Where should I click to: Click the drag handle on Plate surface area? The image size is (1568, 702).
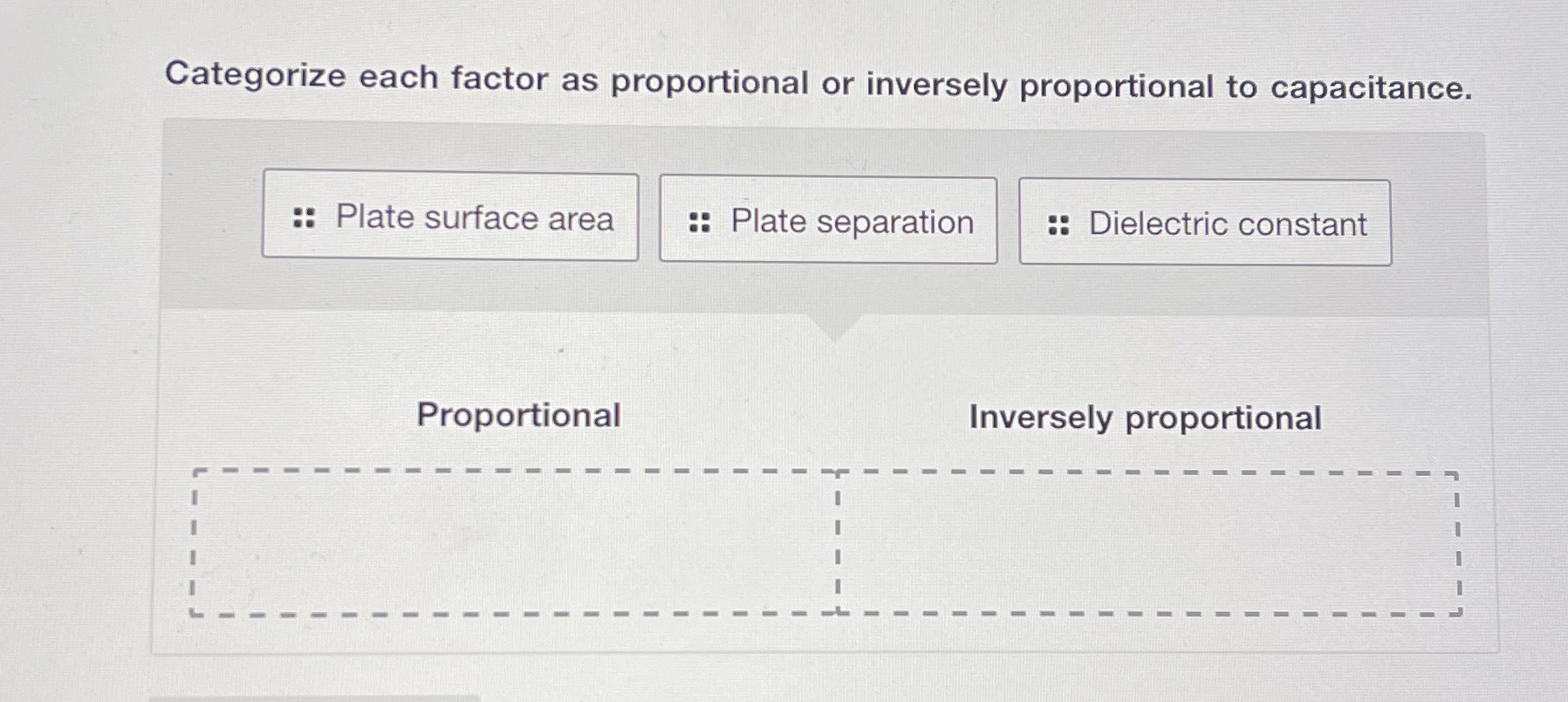point(304,217)
